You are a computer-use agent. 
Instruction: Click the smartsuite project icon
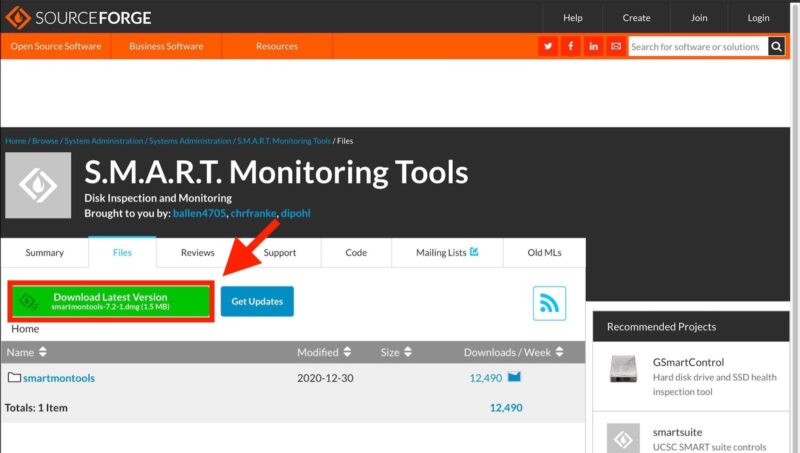pyautogui.click(x=623, y=438)
